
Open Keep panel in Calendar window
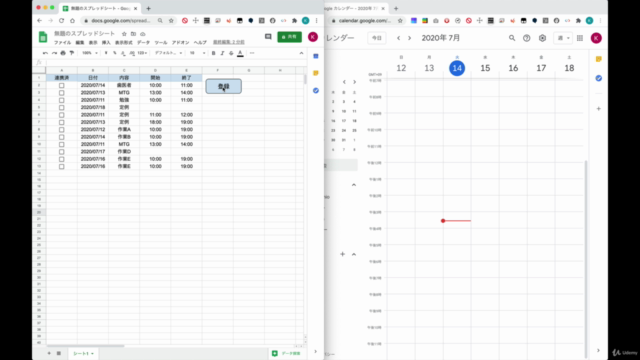[599, 60]
